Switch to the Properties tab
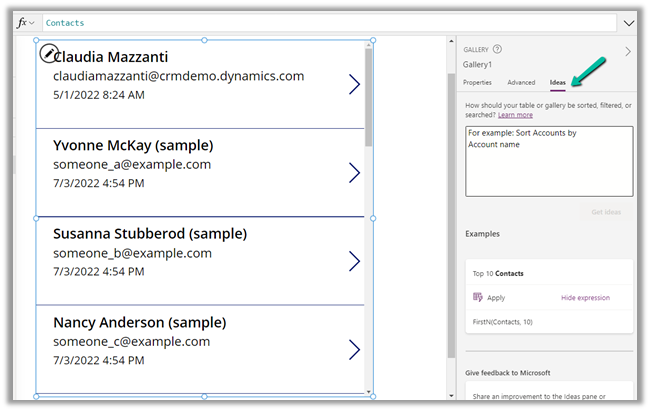 477,83
